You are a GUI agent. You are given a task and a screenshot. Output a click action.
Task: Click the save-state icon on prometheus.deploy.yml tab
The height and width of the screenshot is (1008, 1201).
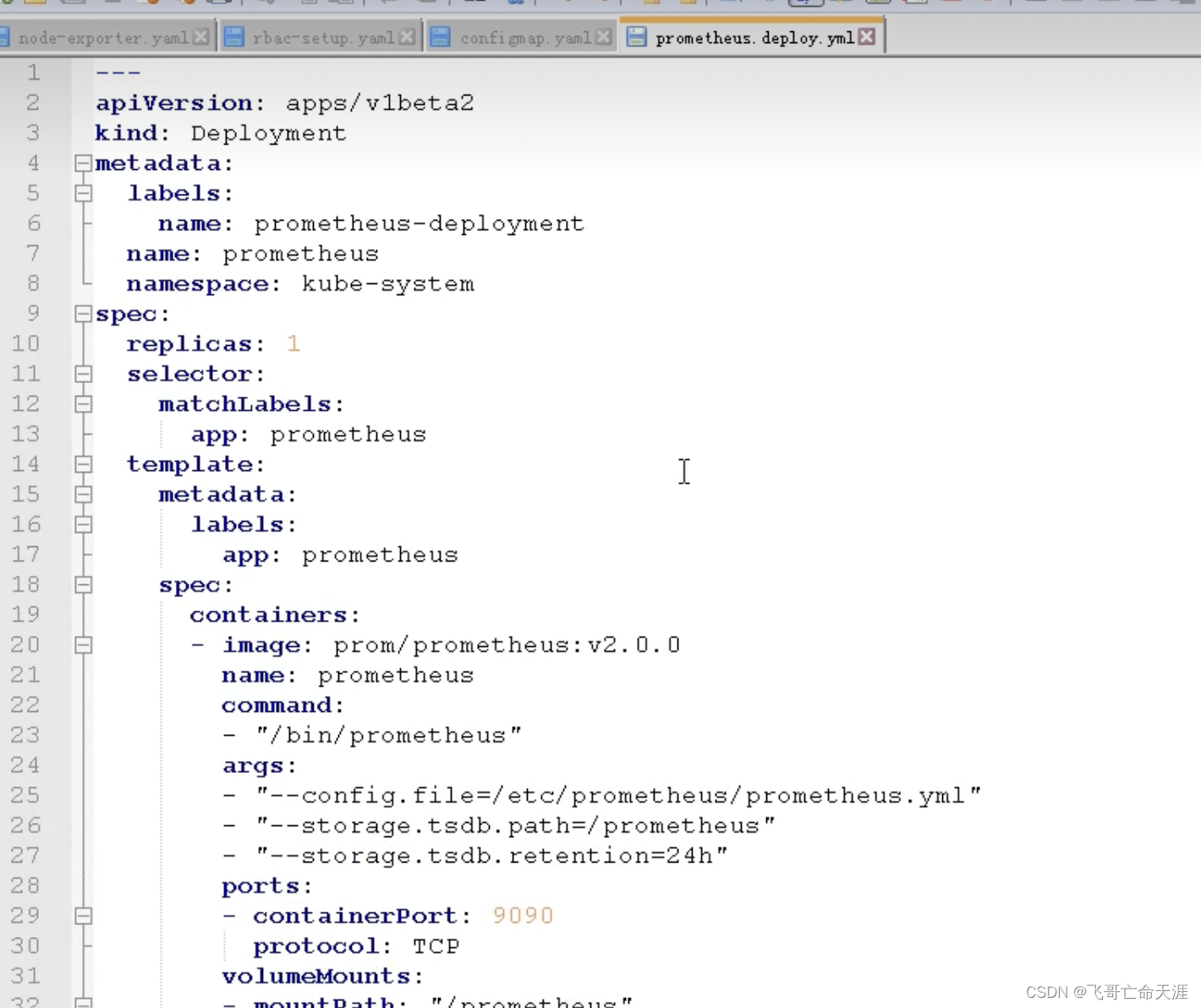[636, 37]
